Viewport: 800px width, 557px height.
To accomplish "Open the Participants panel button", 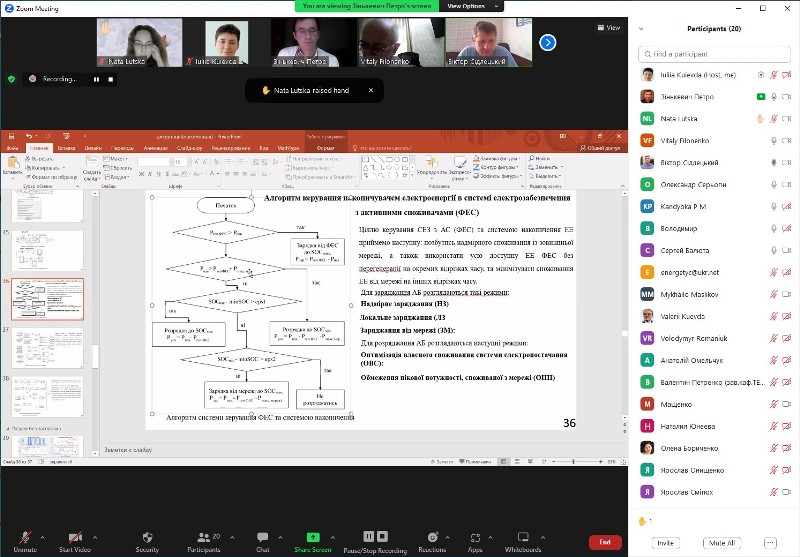I will pyautogui.click(x=204, y=542).
